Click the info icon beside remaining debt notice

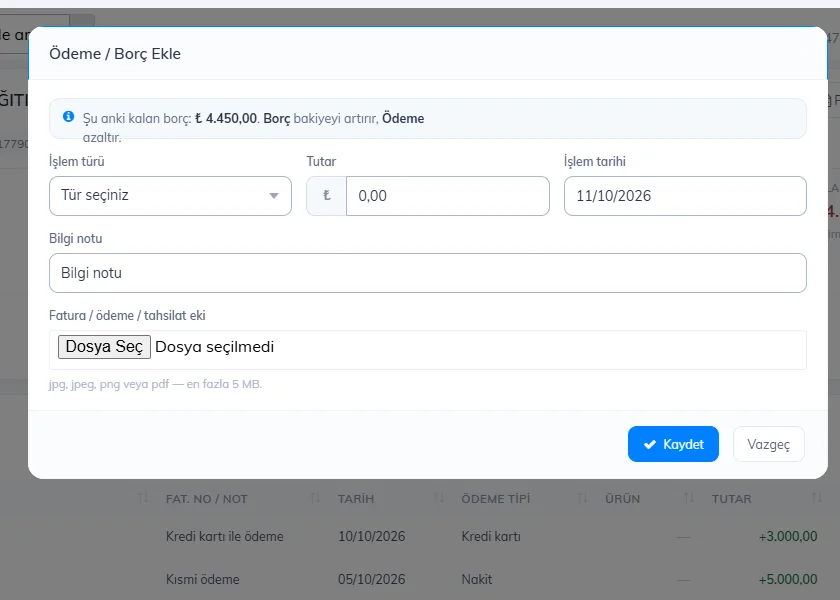tap(69, 116)
